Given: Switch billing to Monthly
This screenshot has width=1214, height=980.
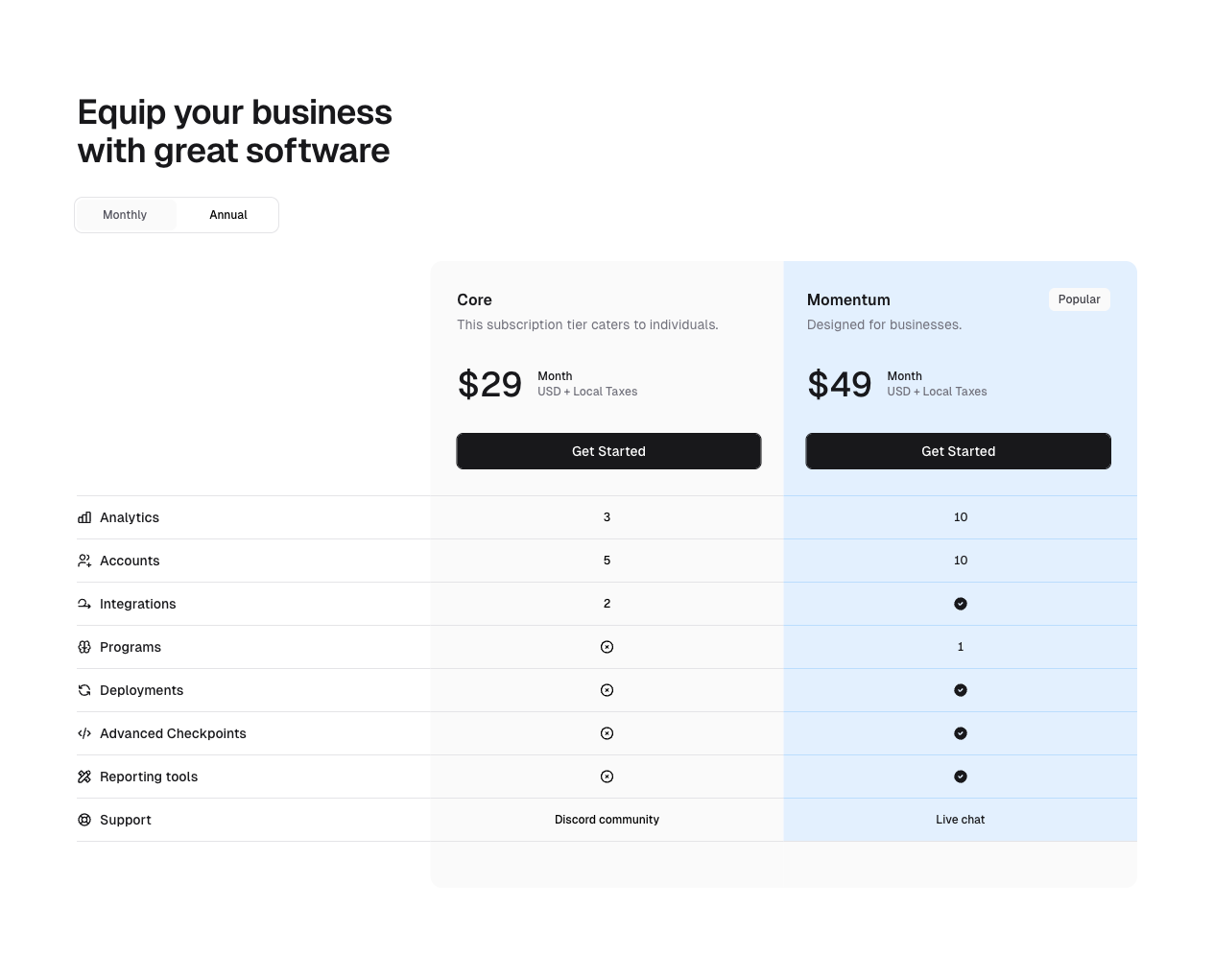Looking at the screenshot, I should pos(124,215).
